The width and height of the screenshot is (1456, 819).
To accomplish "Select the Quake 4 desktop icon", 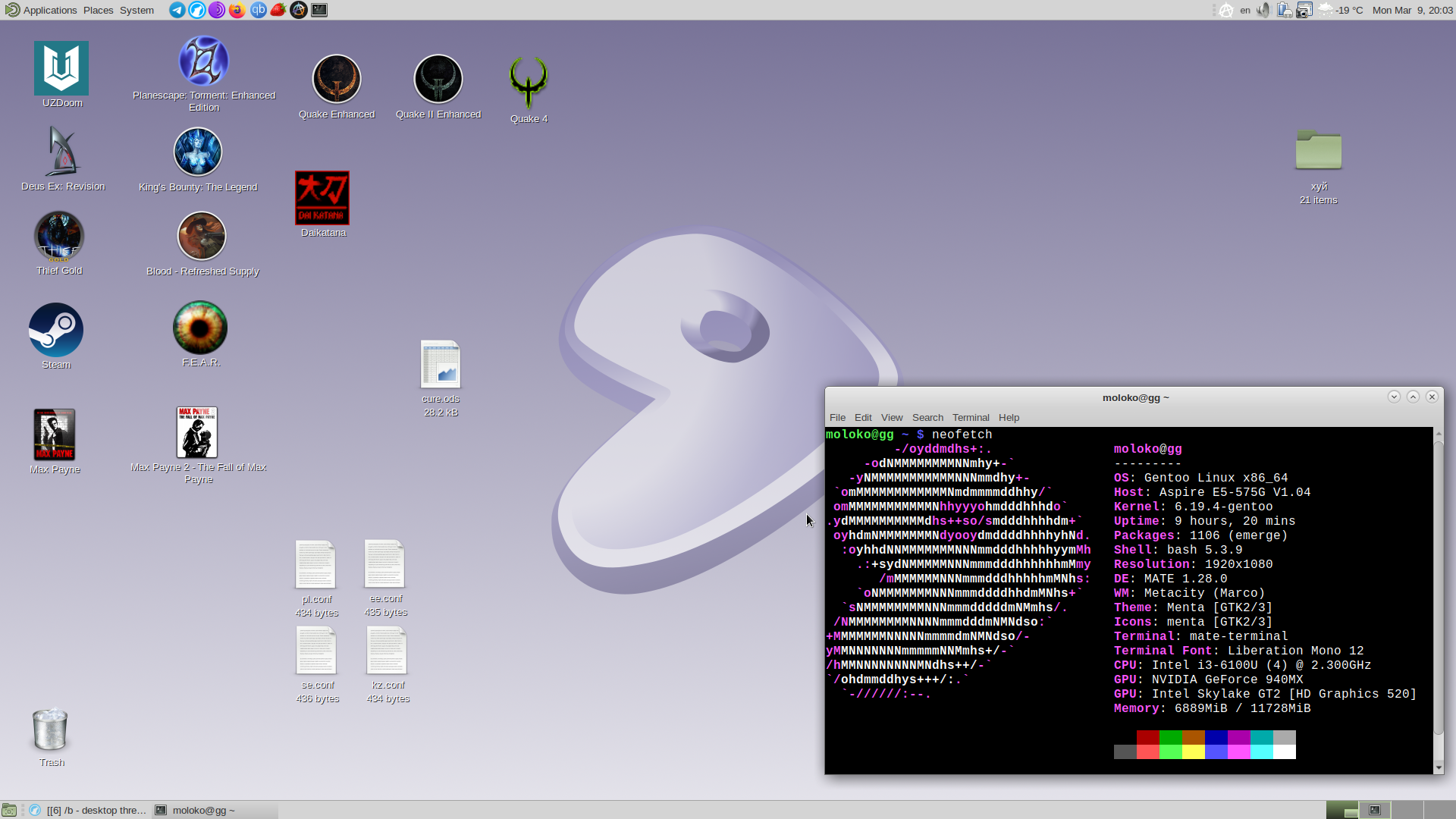I will (529, 83).
